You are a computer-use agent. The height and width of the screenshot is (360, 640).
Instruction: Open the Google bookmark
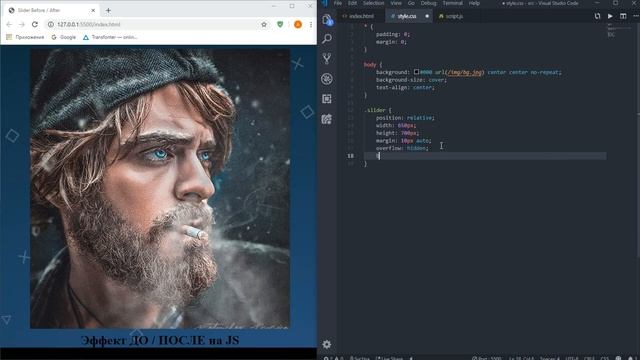(x=64, y=37)
